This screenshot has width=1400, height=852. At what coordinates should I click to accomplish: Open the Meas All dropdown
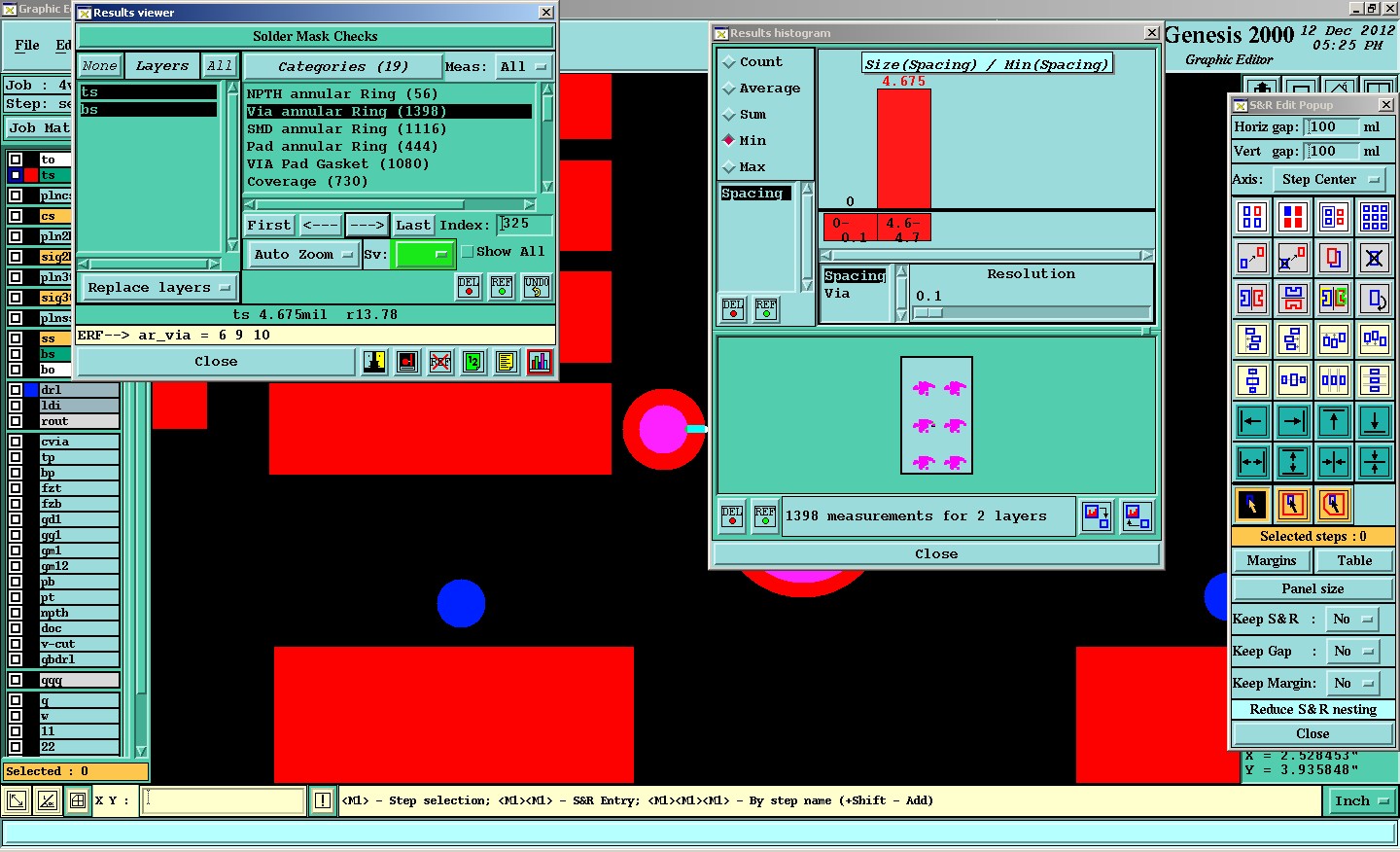click(523, 66)
